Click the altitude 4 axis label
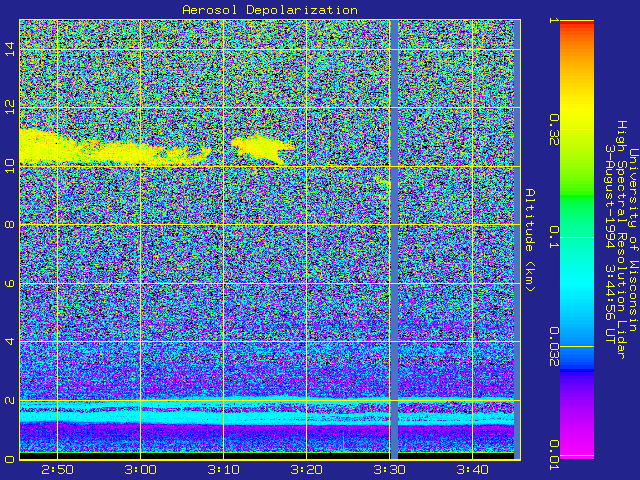This screenshot has height=480, width=640. click(x=9, y=341)
